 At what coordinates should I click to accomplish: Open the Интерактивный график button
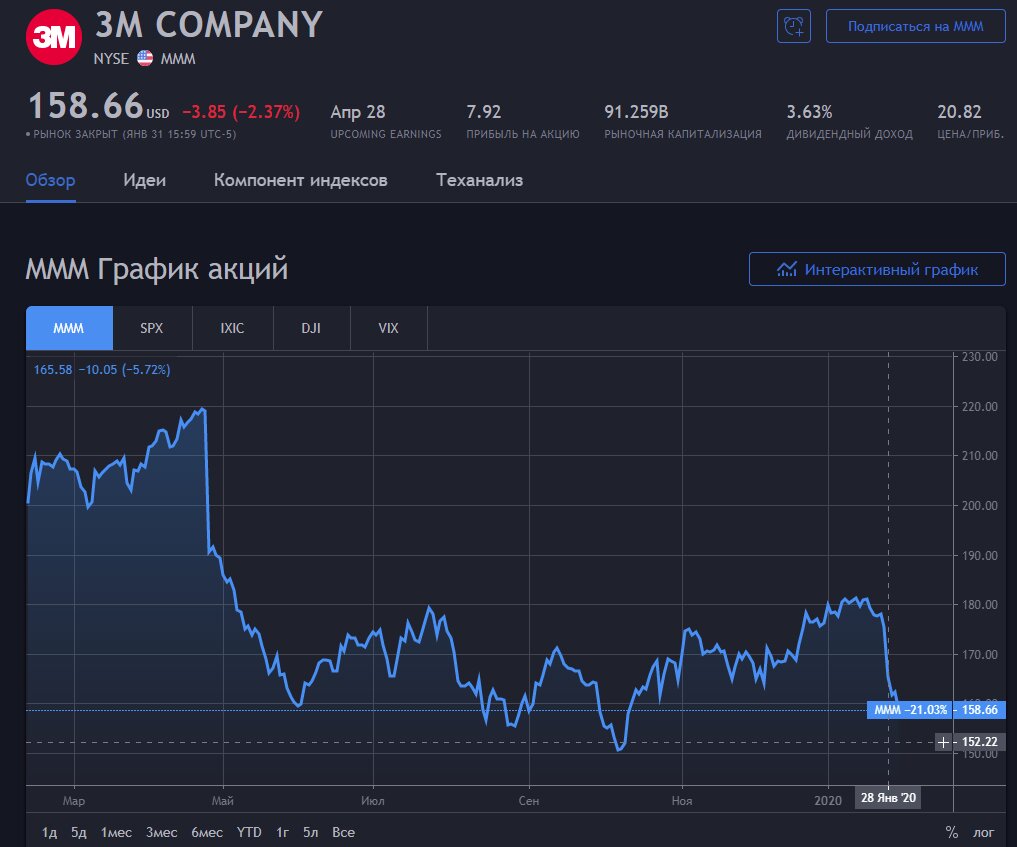tap(877, 269)
